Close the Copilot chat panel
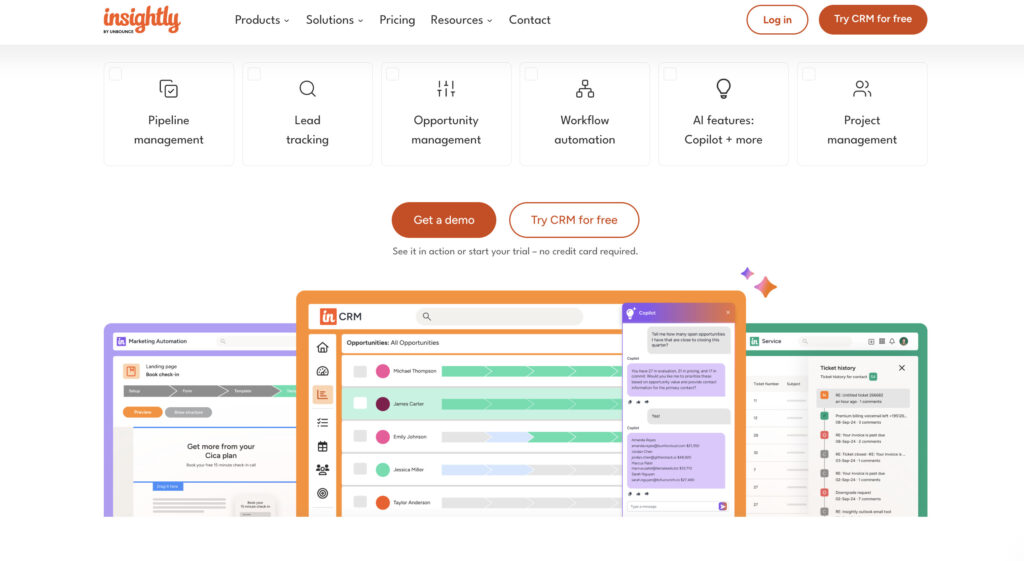 click(728, 313)
